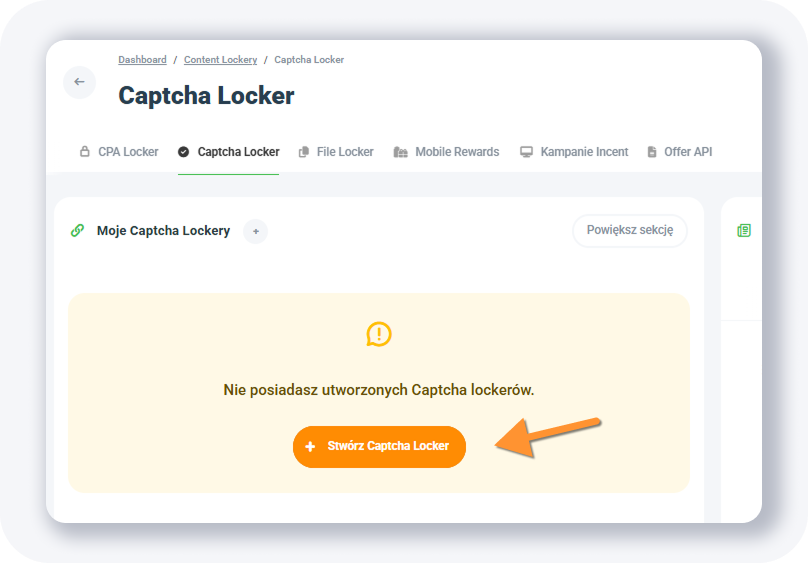
Task: Click the CPA Locker padlock icon
Action: click(85, 152)
